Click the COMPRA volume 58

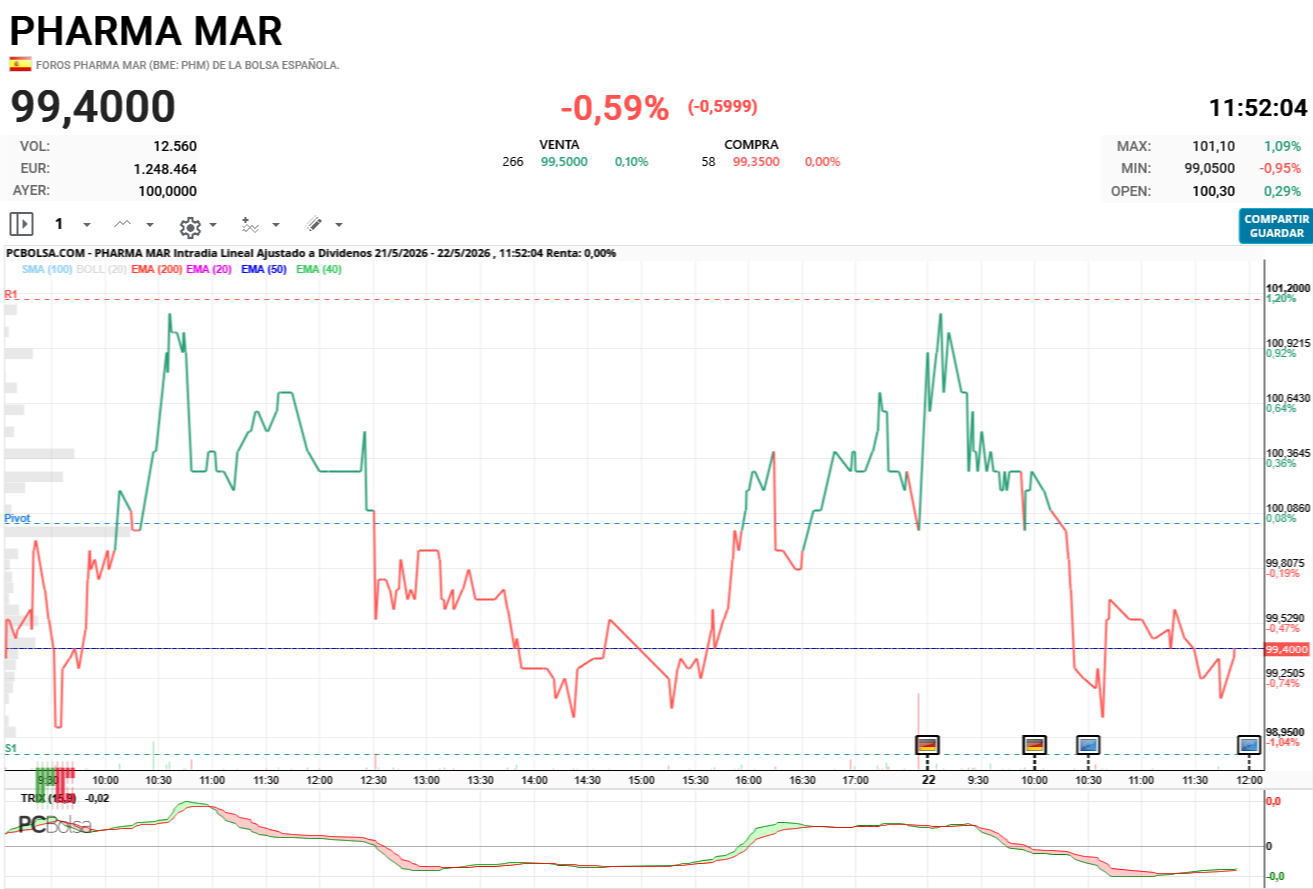[x=708, y=162]
